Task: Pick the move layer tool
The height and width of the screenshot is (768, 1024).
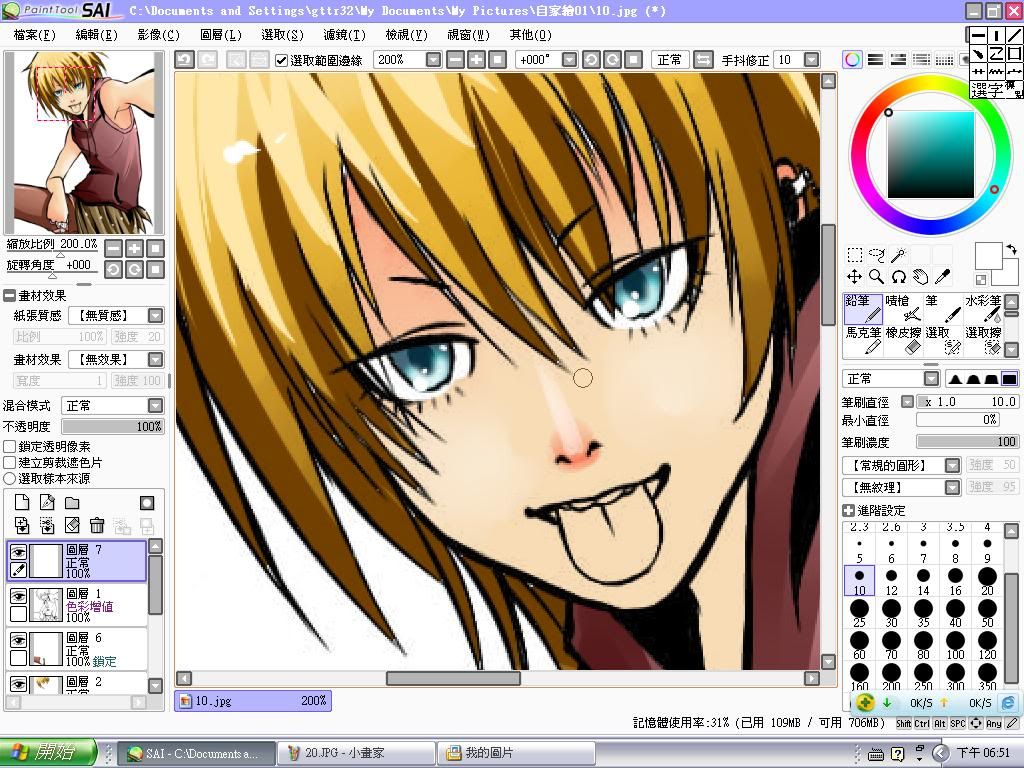Action: 854,277
